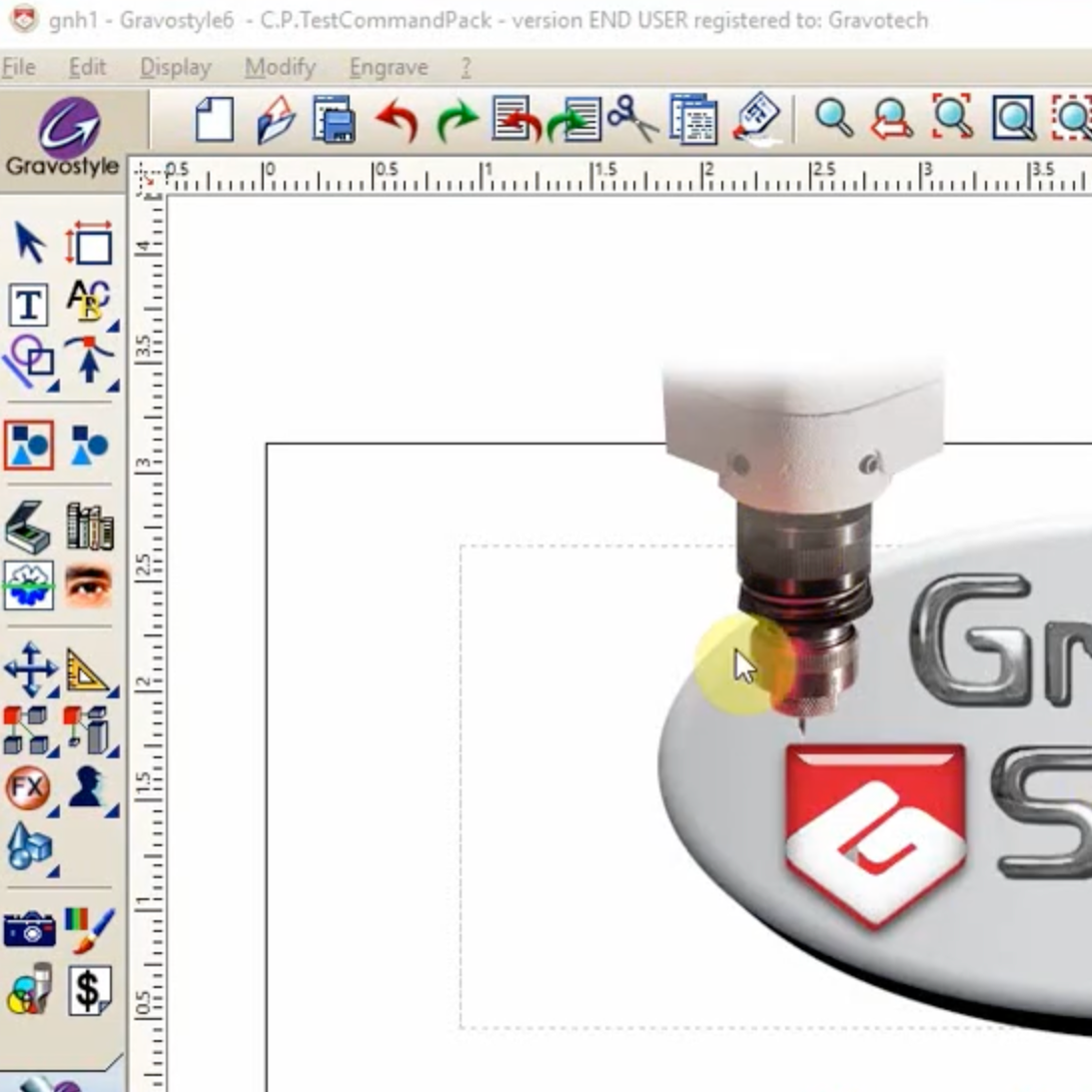Select the Text tool
Image resolution: width=1092 pixels, height=1092 pixels.
coord(29,305)
